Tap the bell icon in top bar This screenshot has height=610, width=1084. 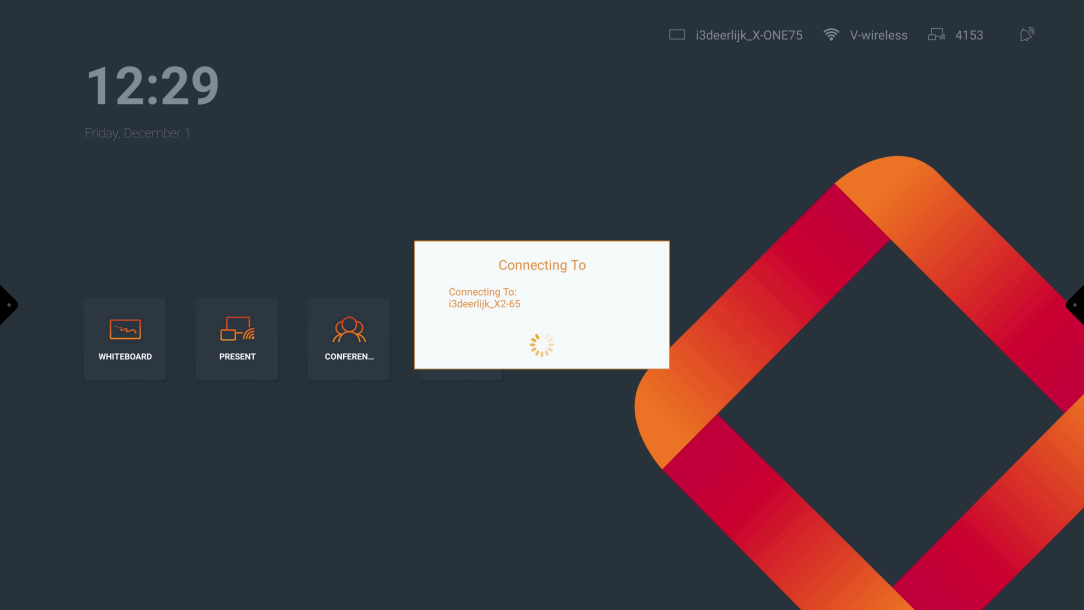coord(1026,35)
